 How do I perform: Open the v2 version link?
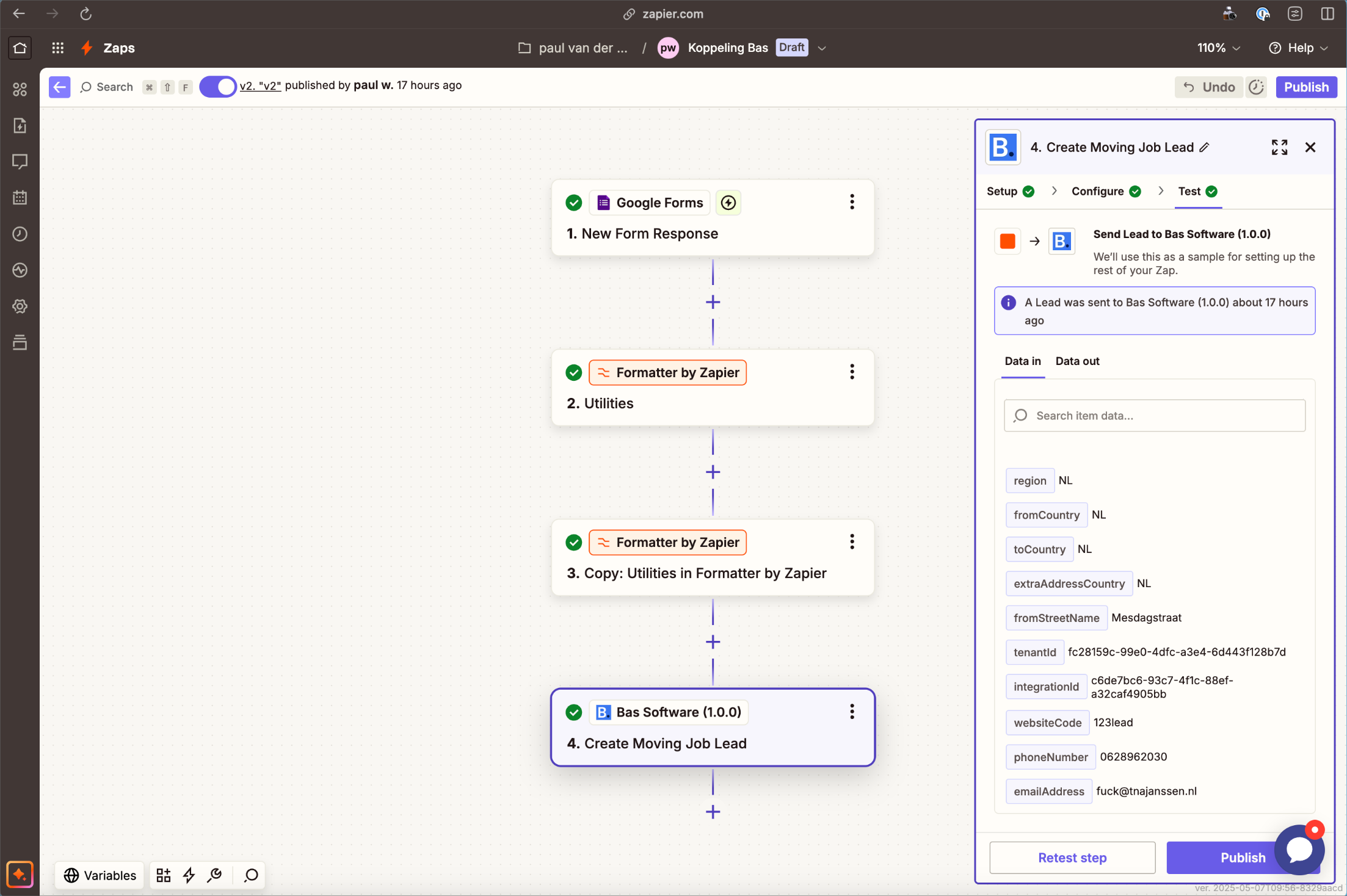[260, 85]
